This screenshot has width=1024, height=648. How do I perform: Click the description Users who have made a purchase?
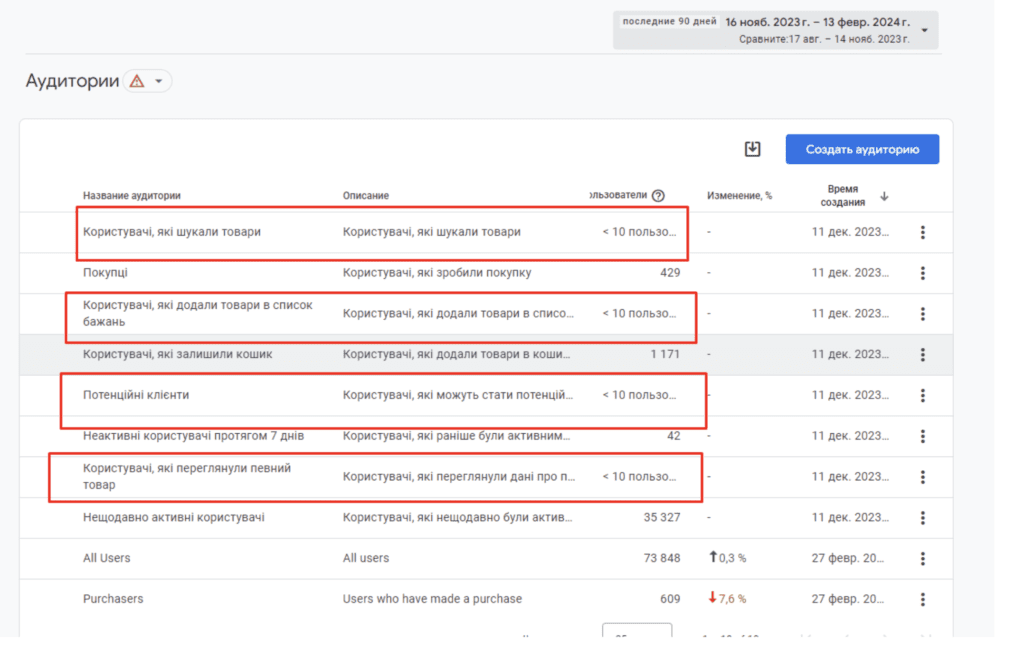click(x=432, y=598)
